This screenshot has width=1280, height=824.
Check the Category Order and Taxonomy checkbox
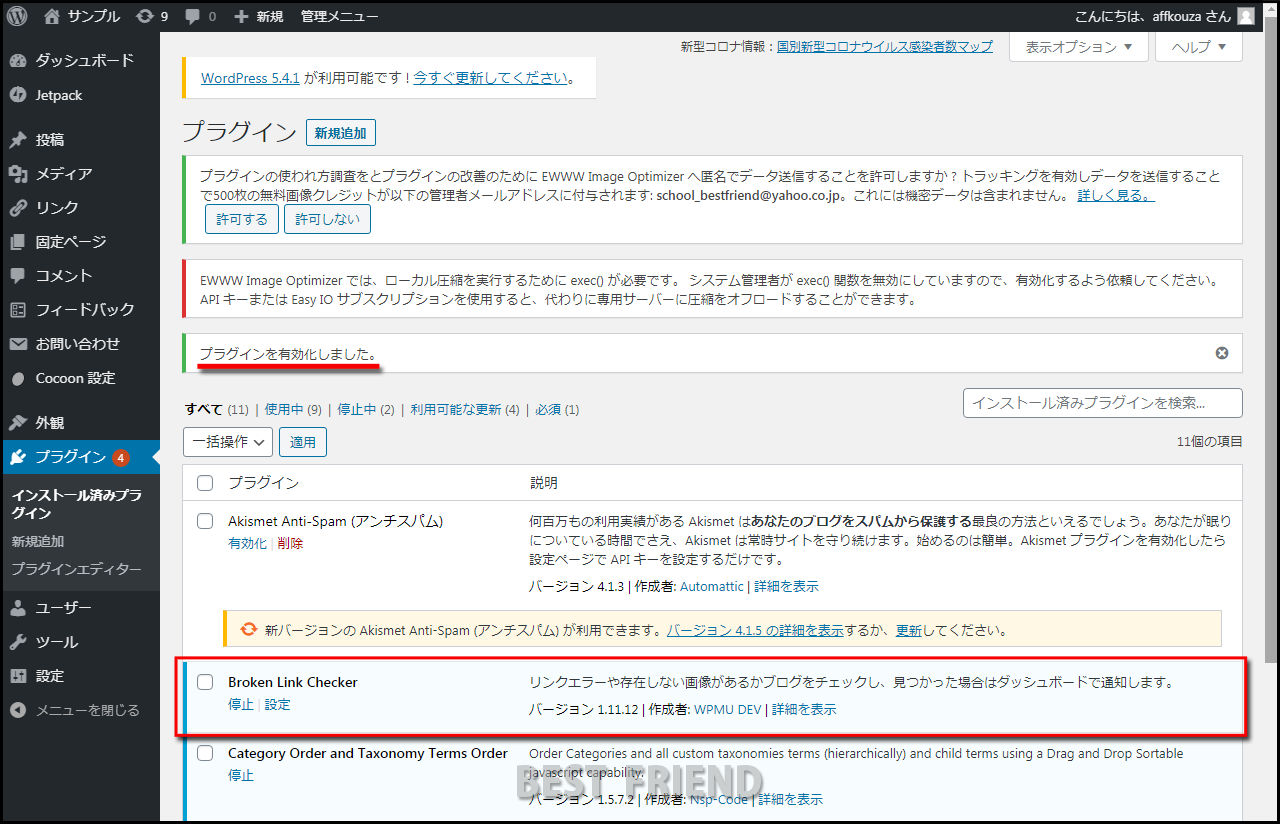(205, 753)
